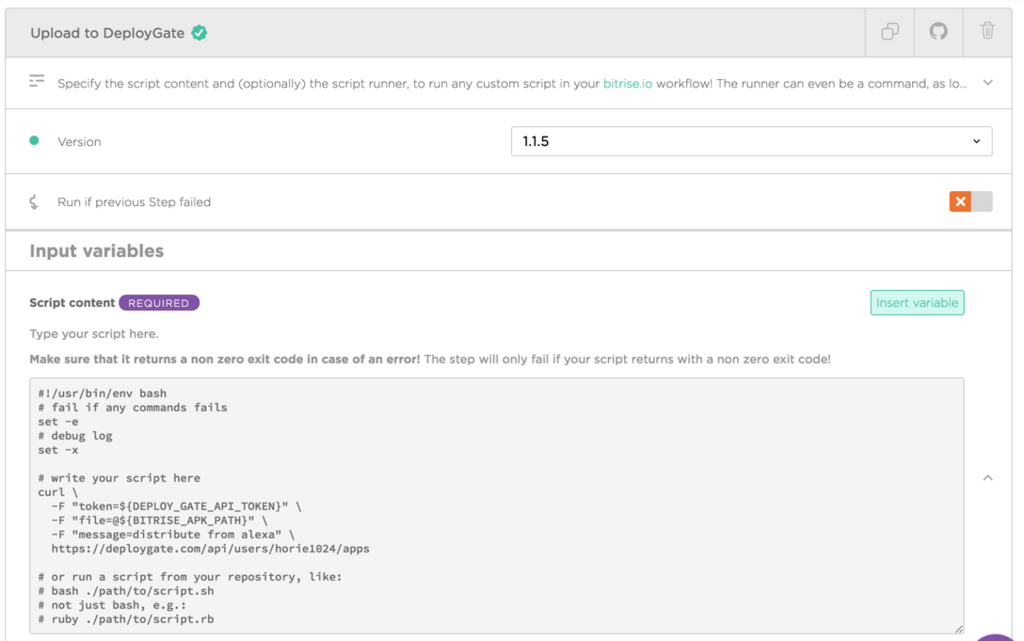Open the Version 1.1.5 dropdown
The width and height of the screenshot is (1024, 641).
pyautogui.click(x=751, y=142)
